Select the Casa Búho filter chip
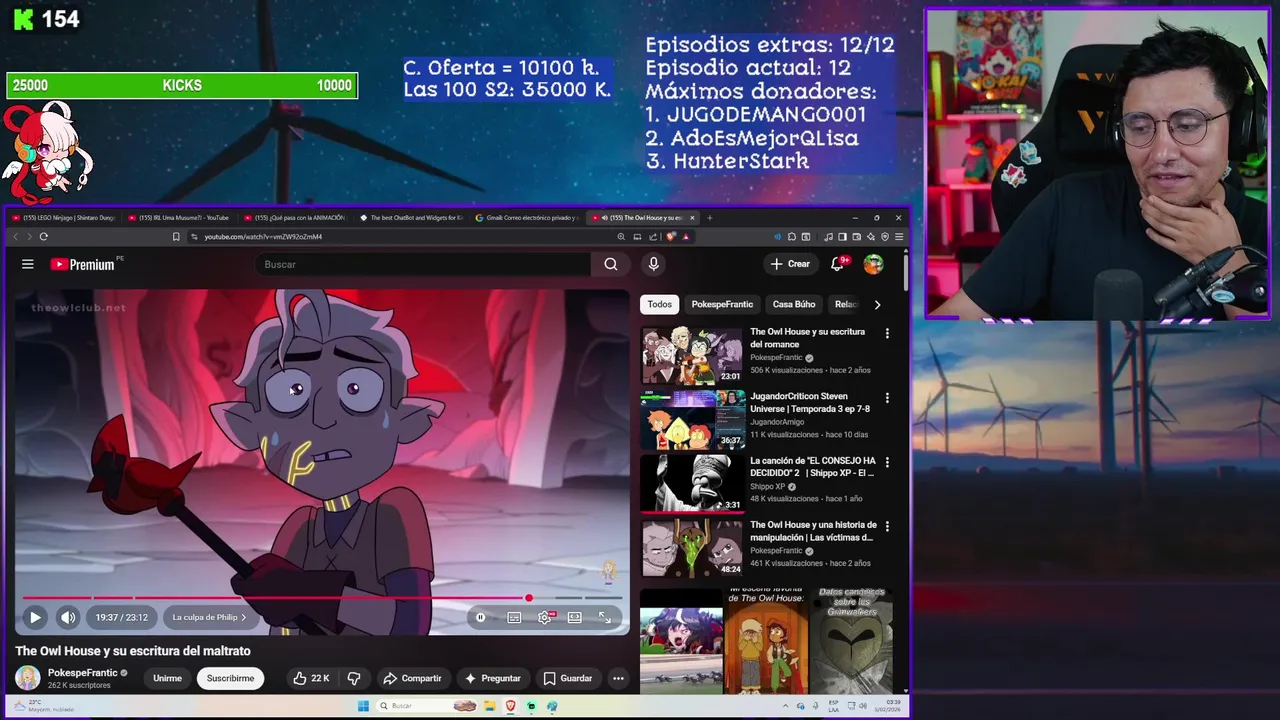The height and width of the screenshot is (720, 1280). click(x=794, y=304)
